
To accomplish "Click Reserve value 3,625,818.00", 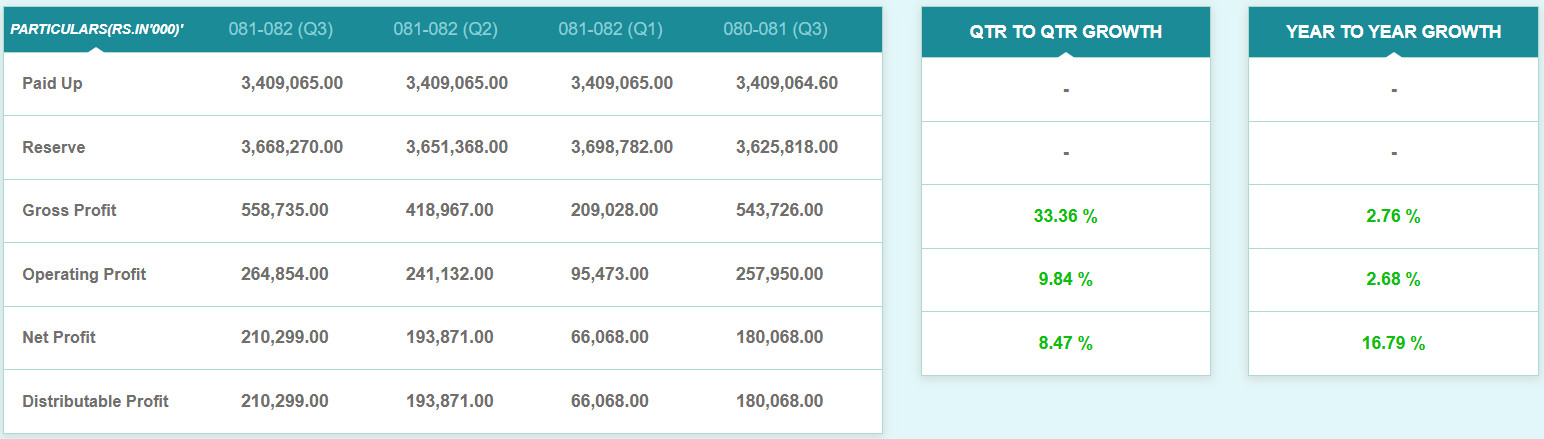I will [x=787, y=148].
